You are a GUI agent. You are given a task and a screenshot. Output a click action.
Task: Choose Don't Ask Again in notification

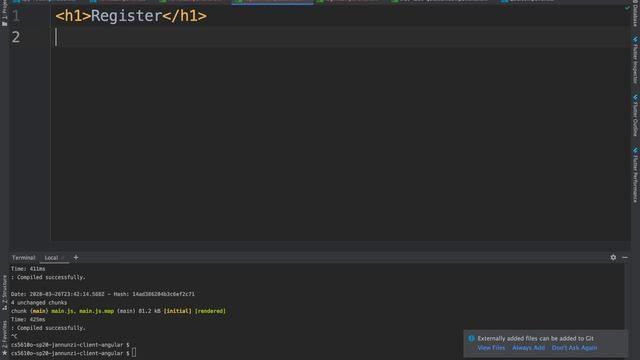574,348
